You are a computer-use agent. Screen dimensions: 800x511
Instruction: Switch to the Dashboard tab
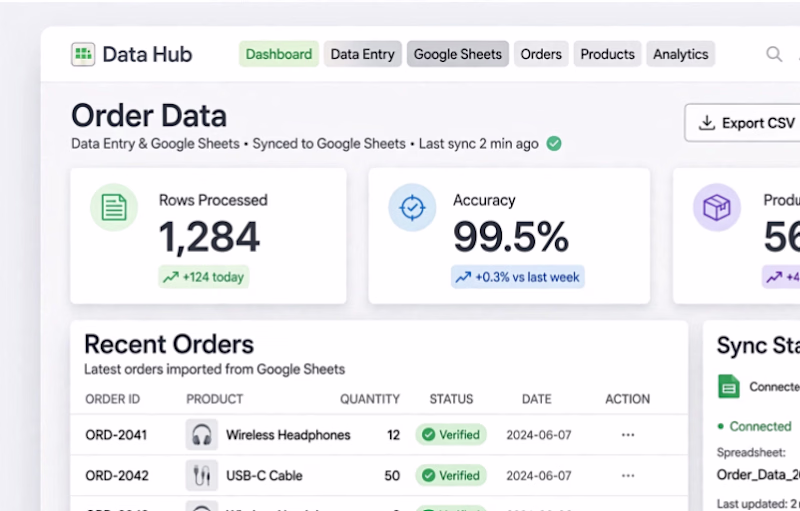pyautogui.click(x=279, y=54)
